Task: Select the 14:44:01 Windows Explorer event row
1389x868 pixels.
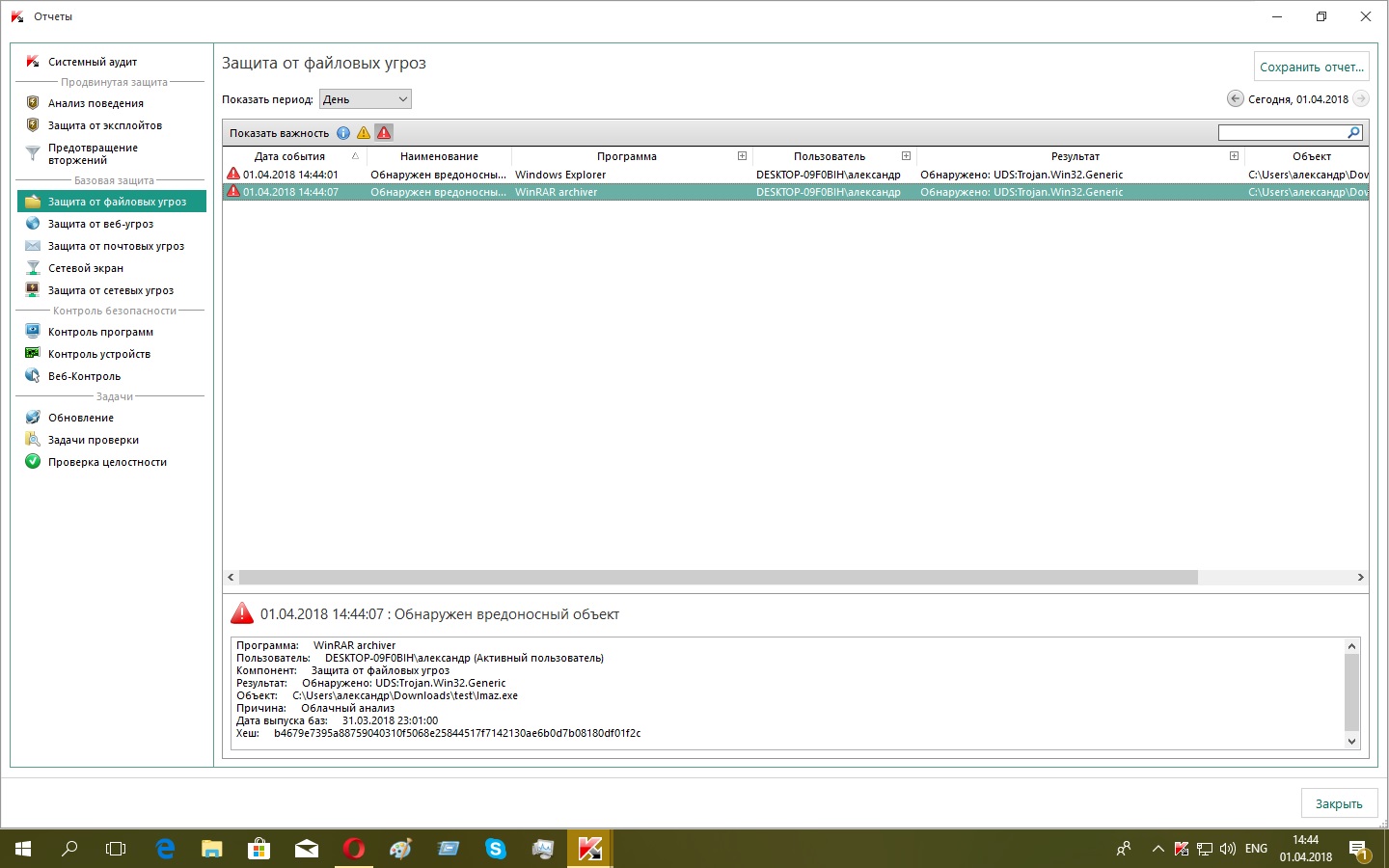Action: click(x=796, y=175)
